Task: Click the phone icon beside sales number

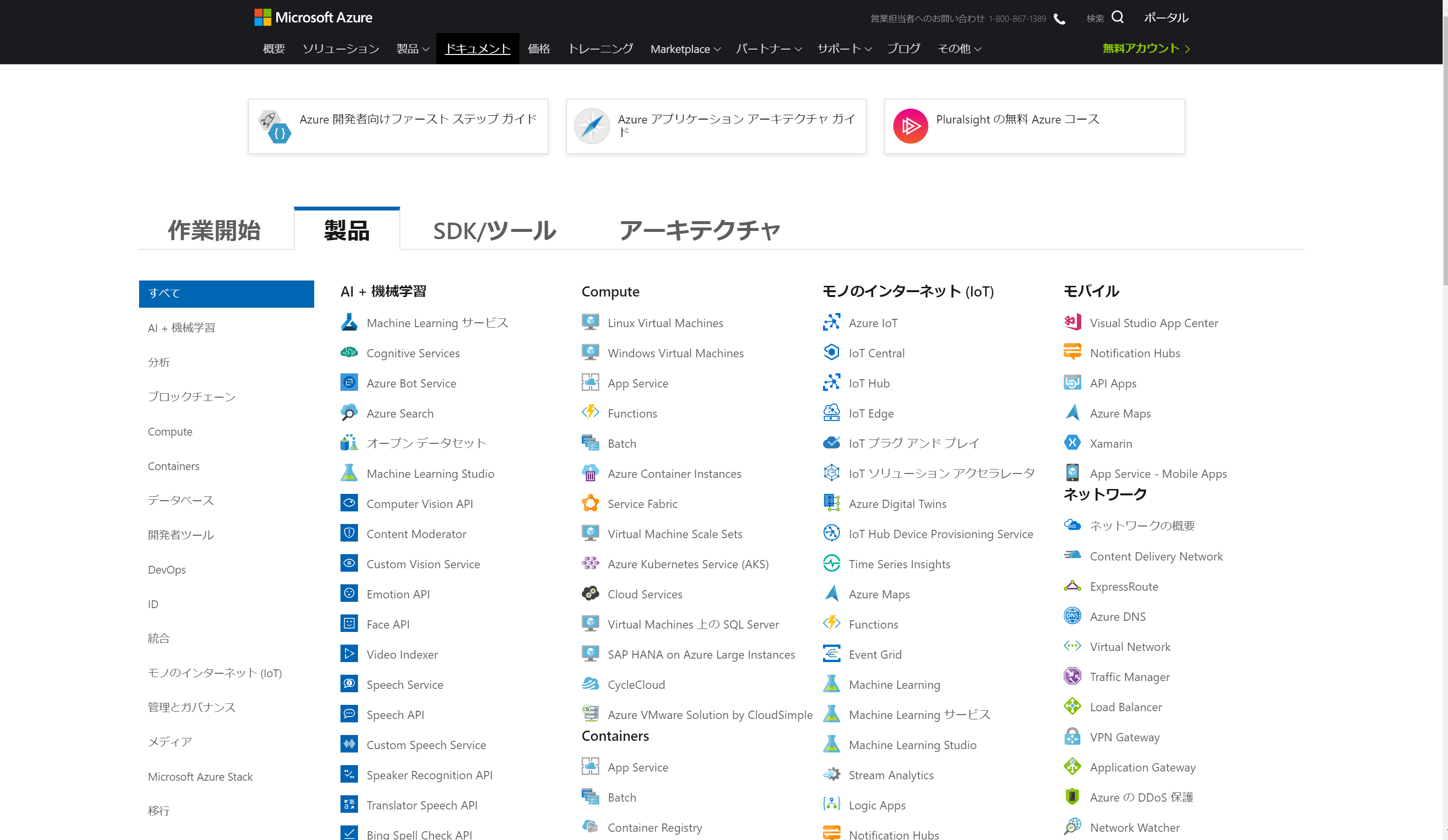Action: click(1059, 19)
